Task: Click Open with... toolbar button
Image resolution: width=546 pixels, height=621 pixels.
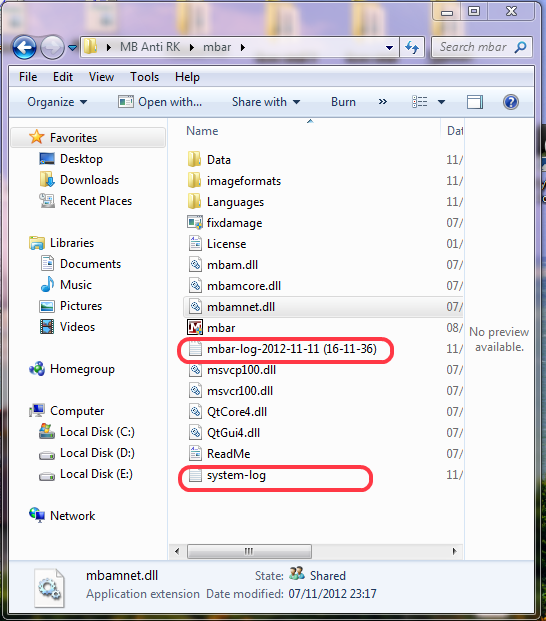Action: 160,102
